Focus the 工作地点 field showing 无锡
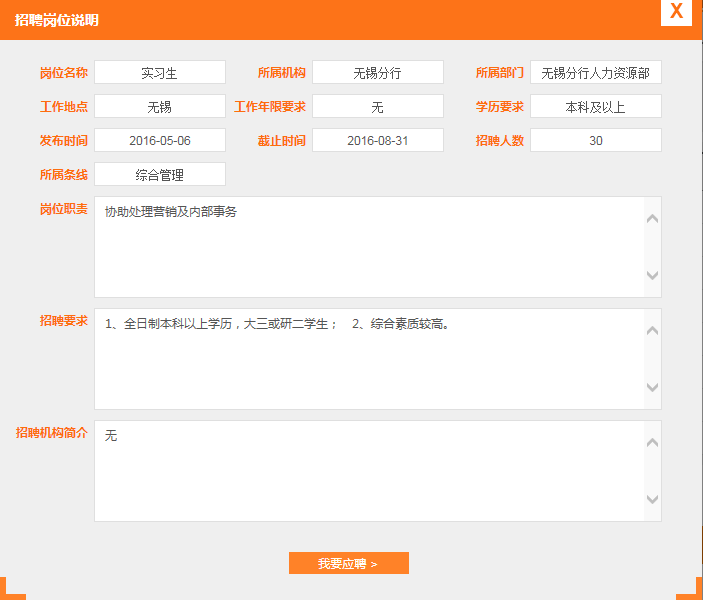This screenshot has height=600, width=703. point(160,107)
